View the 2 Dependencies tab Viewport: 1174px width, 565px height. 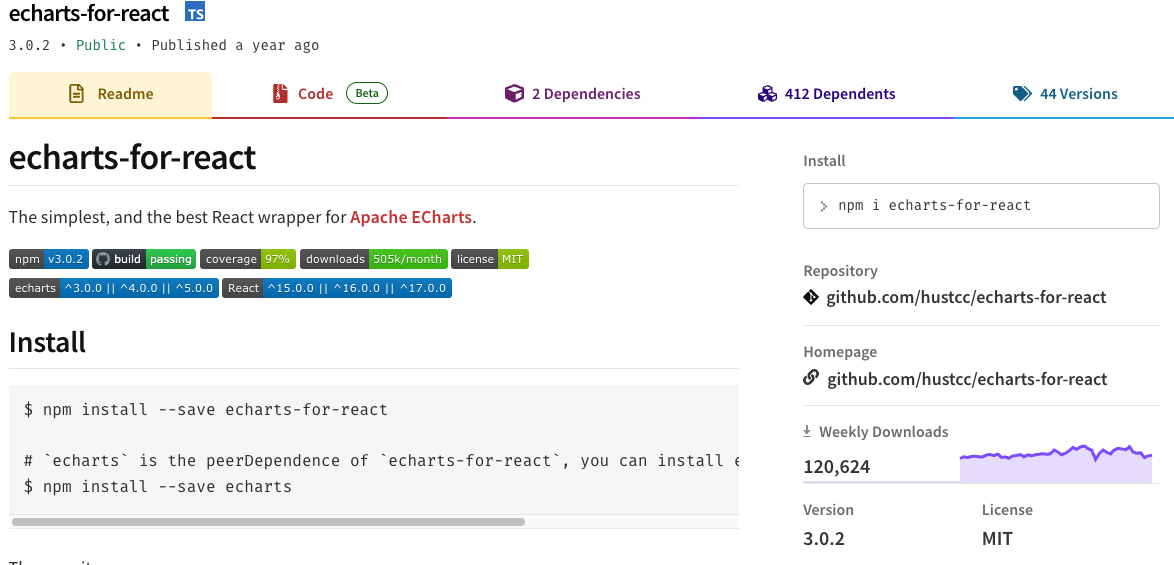[573, 94]
